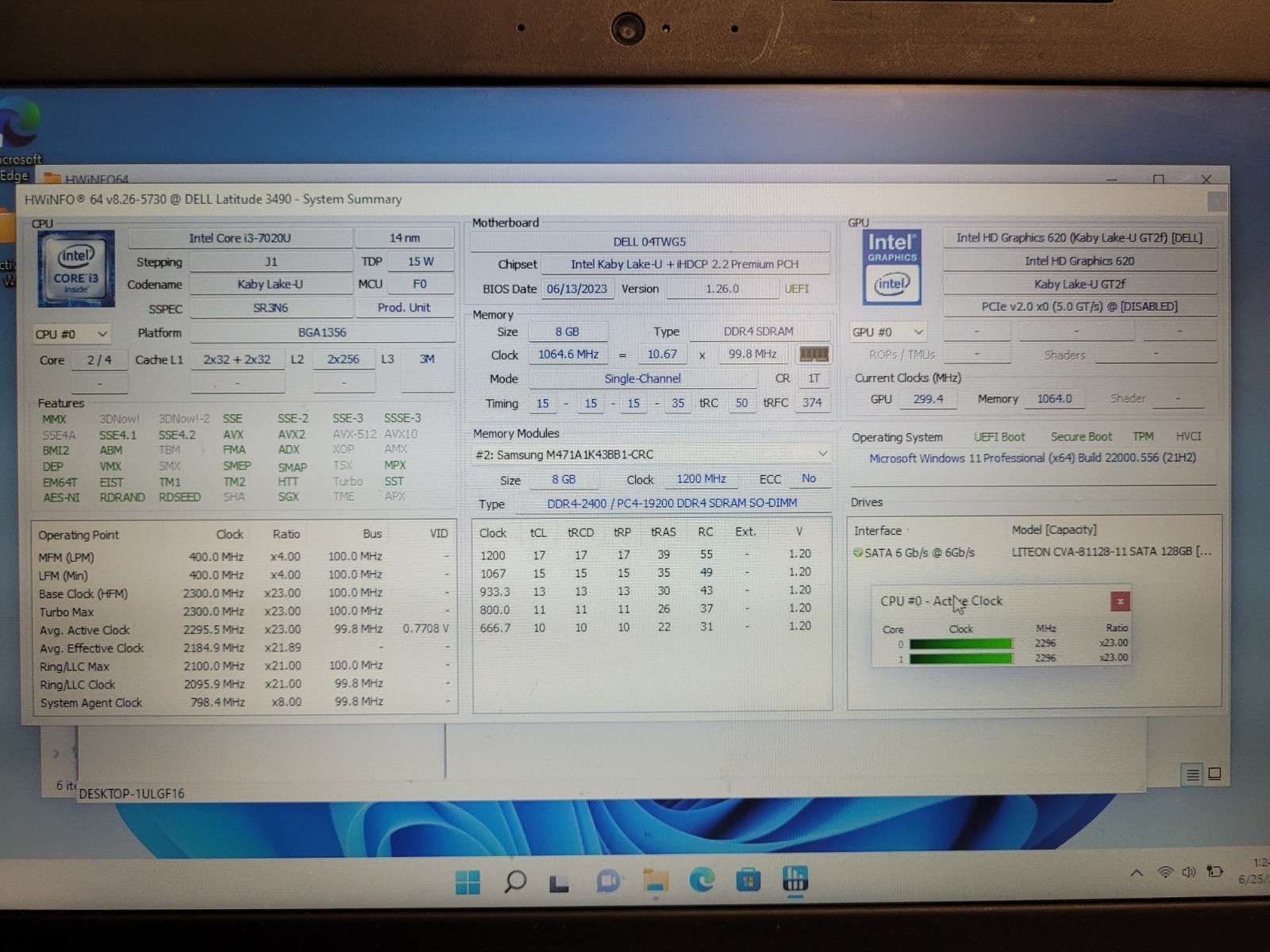1270x952 pixels.
Task: Click the HWiNFO64 background window title icon
Action: 52,178
